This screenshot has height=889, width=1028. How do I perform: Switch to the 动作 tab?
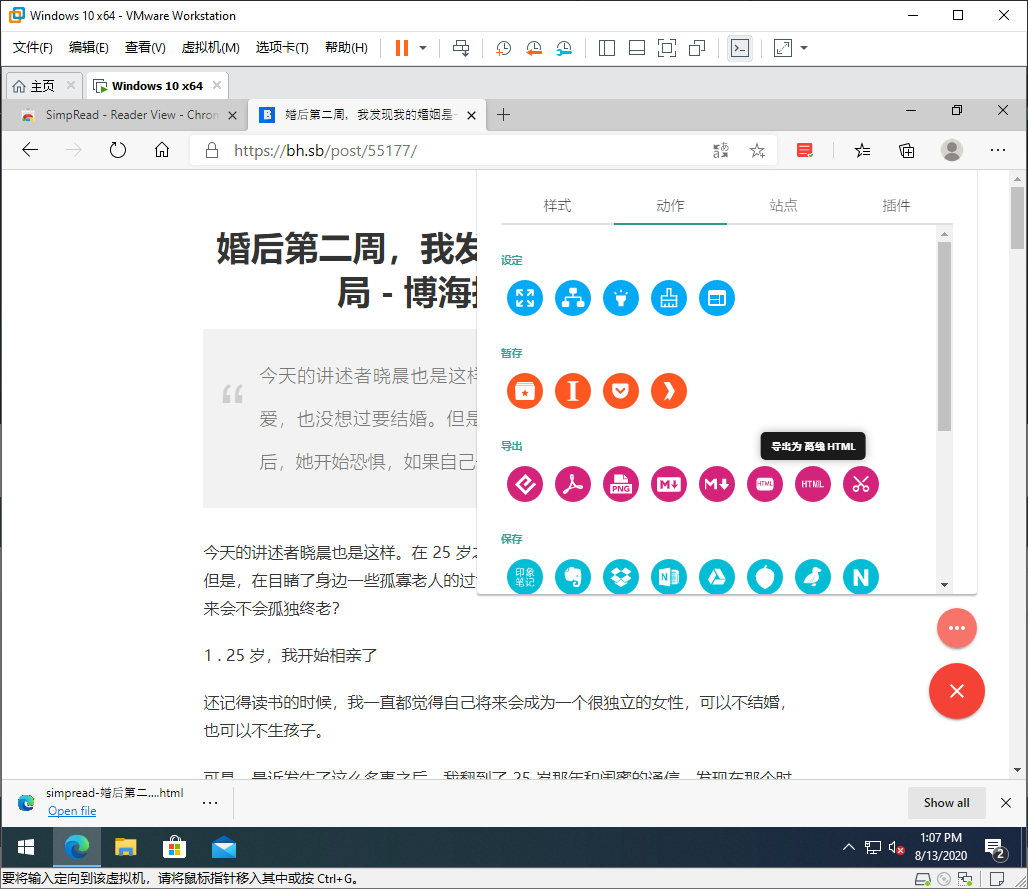point(670,206)
